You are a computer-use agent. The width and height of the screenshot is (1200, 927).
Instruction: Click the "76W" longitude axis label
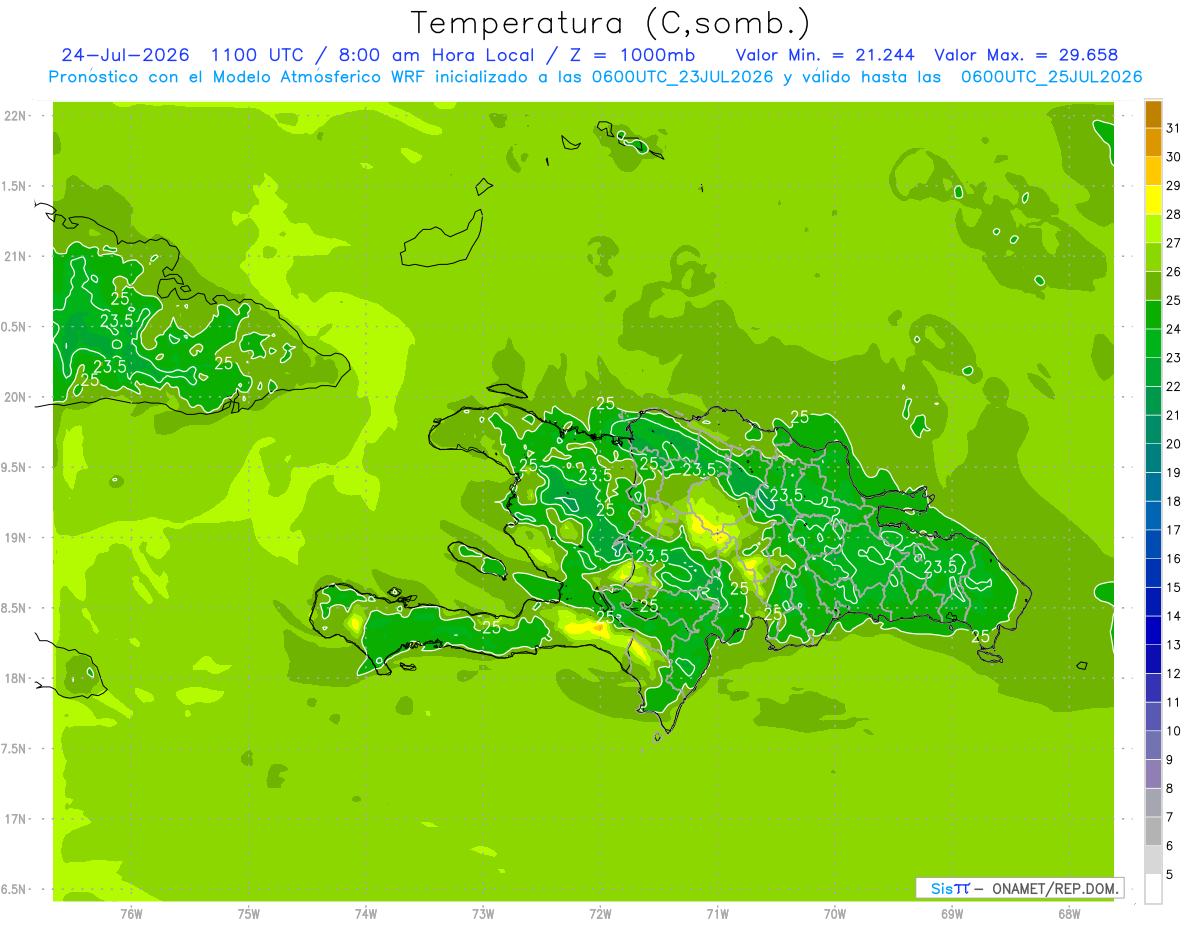[131, 913]
